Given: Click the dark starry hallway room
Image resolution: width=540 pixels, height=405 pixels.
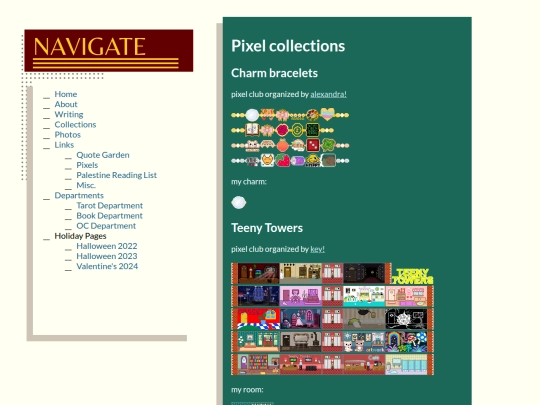Looking at the screenshot, I should tap(364, 273).
